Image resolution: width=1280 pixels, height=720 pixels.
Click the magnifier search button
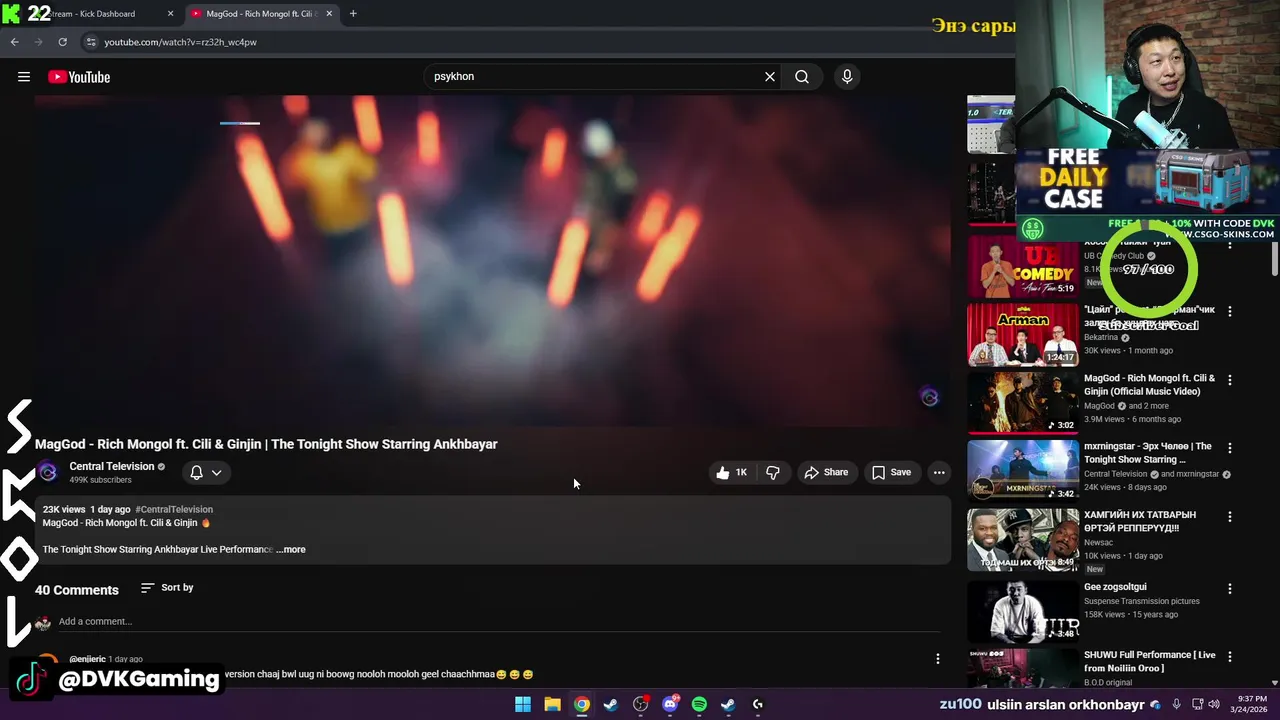[x=802, y=76]
